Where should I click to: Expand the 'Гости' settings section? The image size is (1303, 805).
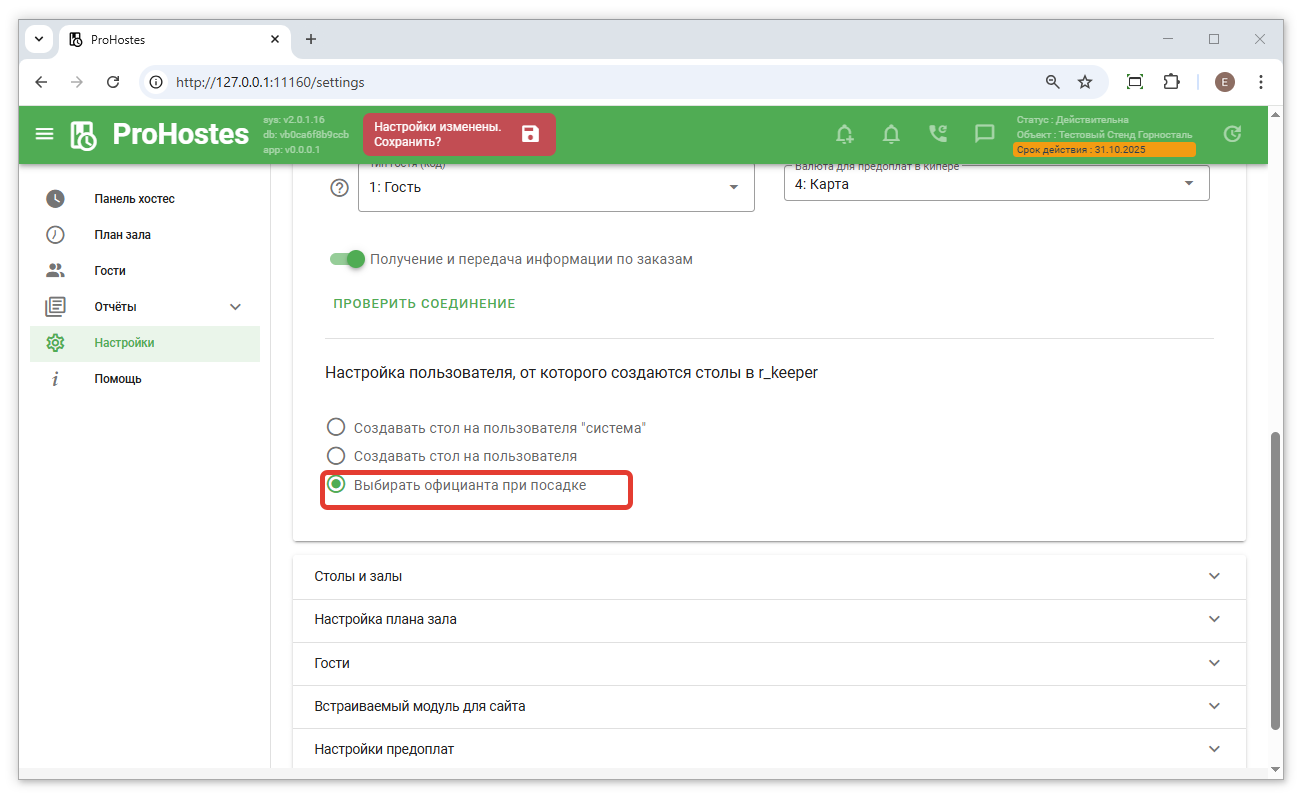point(768,663)
